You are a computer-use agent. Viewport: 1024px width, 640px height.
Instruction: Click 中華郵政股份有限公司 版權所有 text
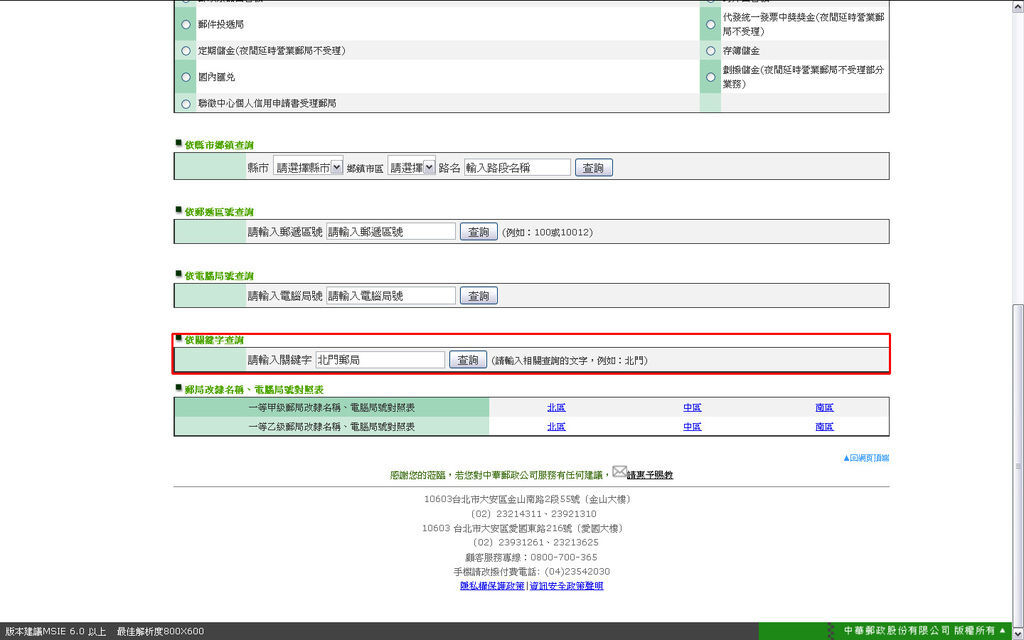coord(920,630)
